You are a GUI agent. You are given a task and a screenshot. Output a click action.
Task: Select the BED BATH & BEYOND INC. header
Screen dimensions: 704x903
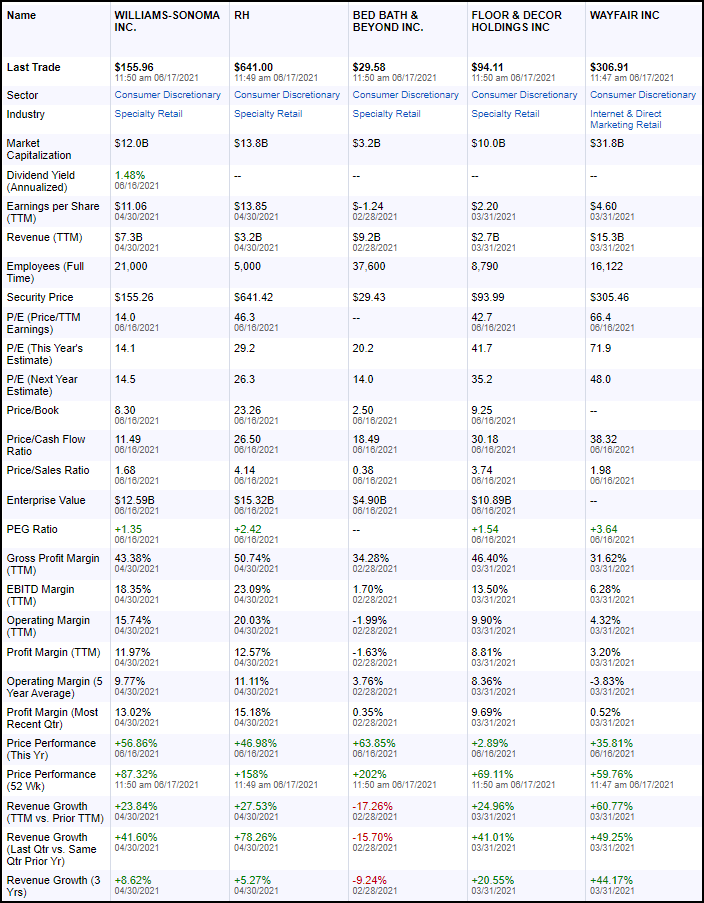pos(388,21)
